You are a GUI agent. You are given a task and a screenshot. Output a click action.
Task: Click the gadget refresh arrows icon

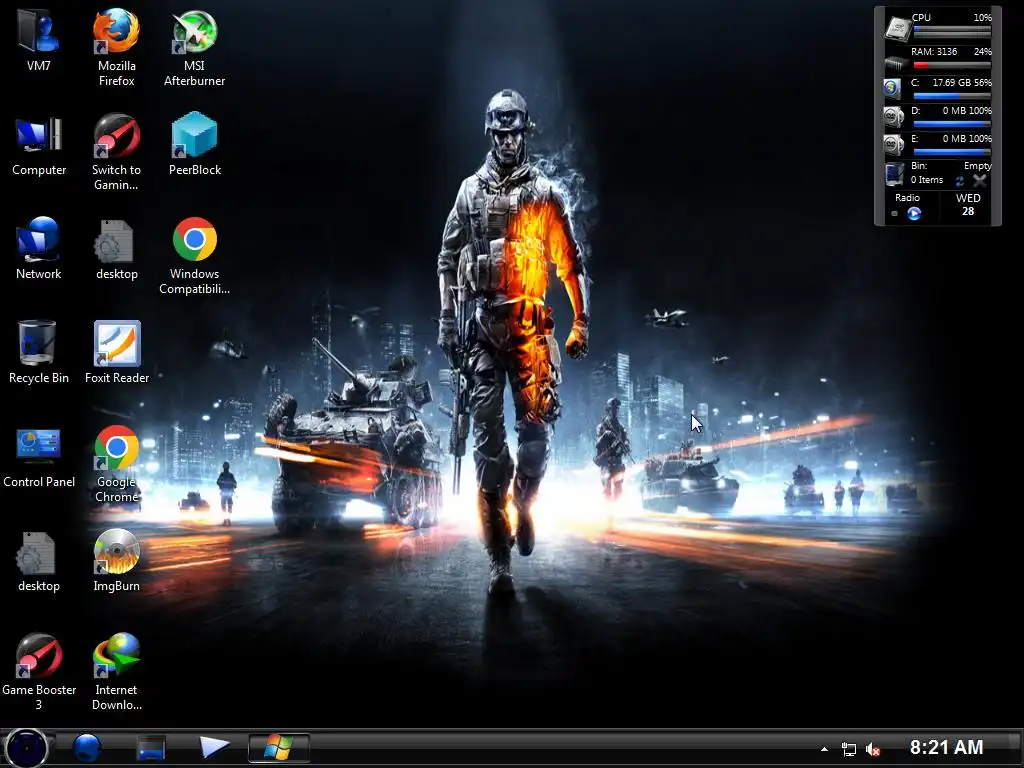pyautogui.click(x=959, y=181)
